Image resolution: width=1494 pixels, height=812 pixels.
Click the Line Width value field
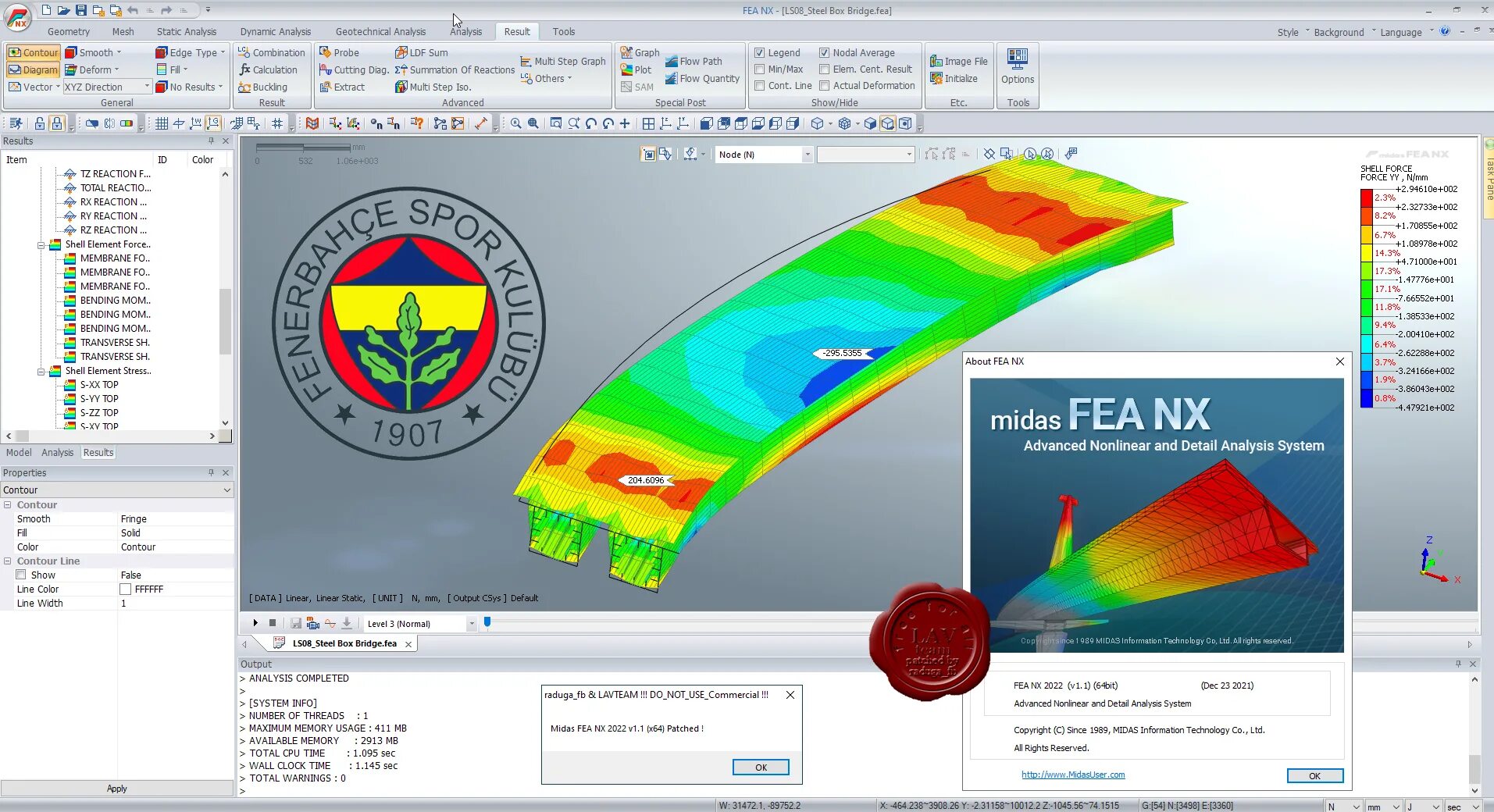[176, 604]
